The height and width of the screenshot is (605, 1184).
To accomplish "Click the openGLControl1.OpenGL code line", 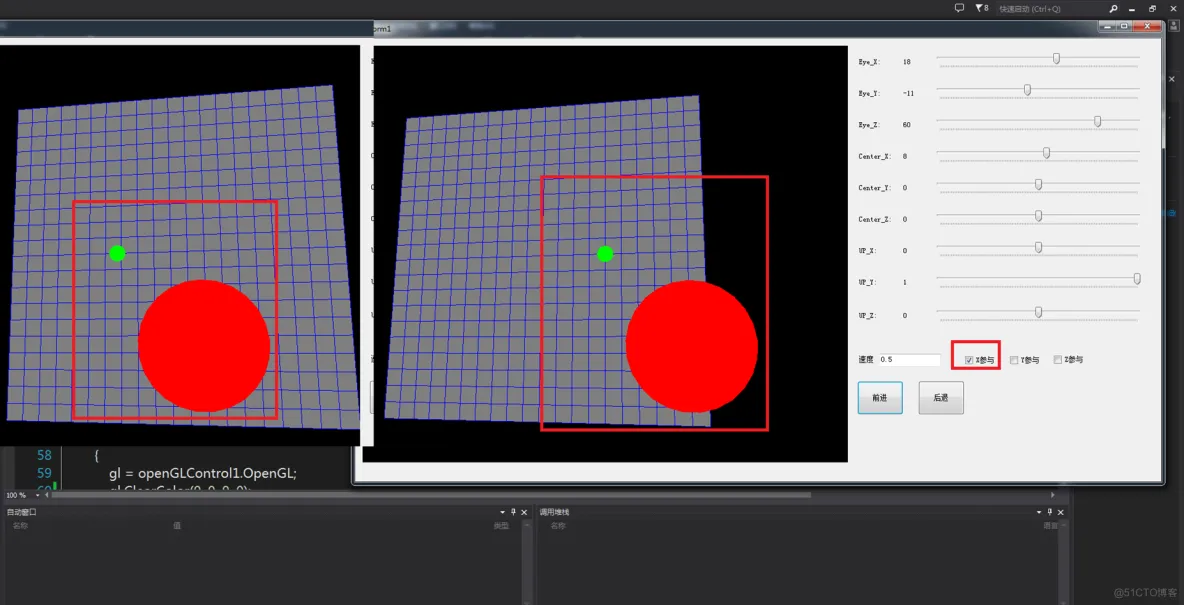I will pos(203,474).
